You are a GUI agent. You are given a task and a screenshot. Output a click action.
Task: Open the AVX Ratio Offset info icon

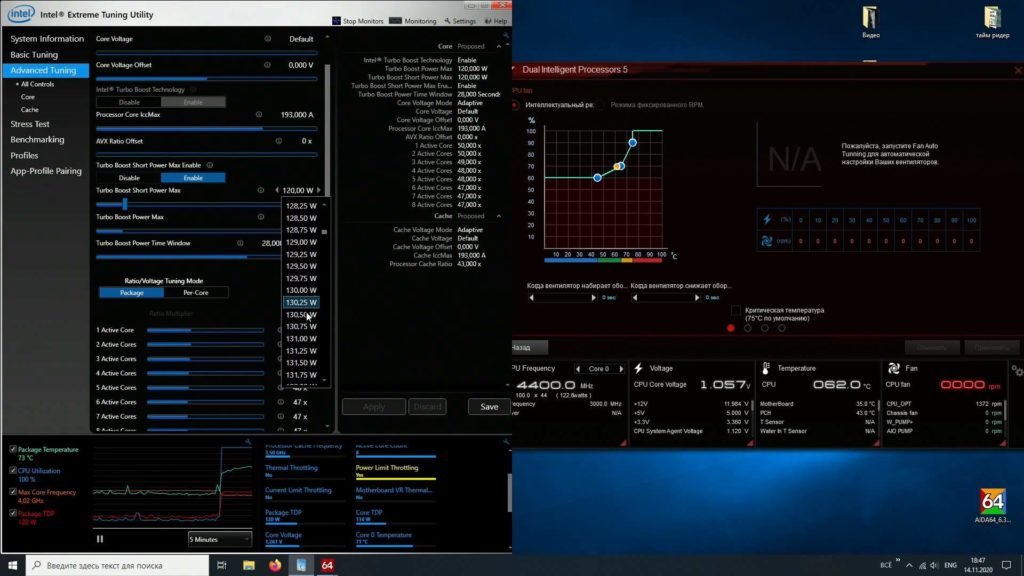coord(279,140)
